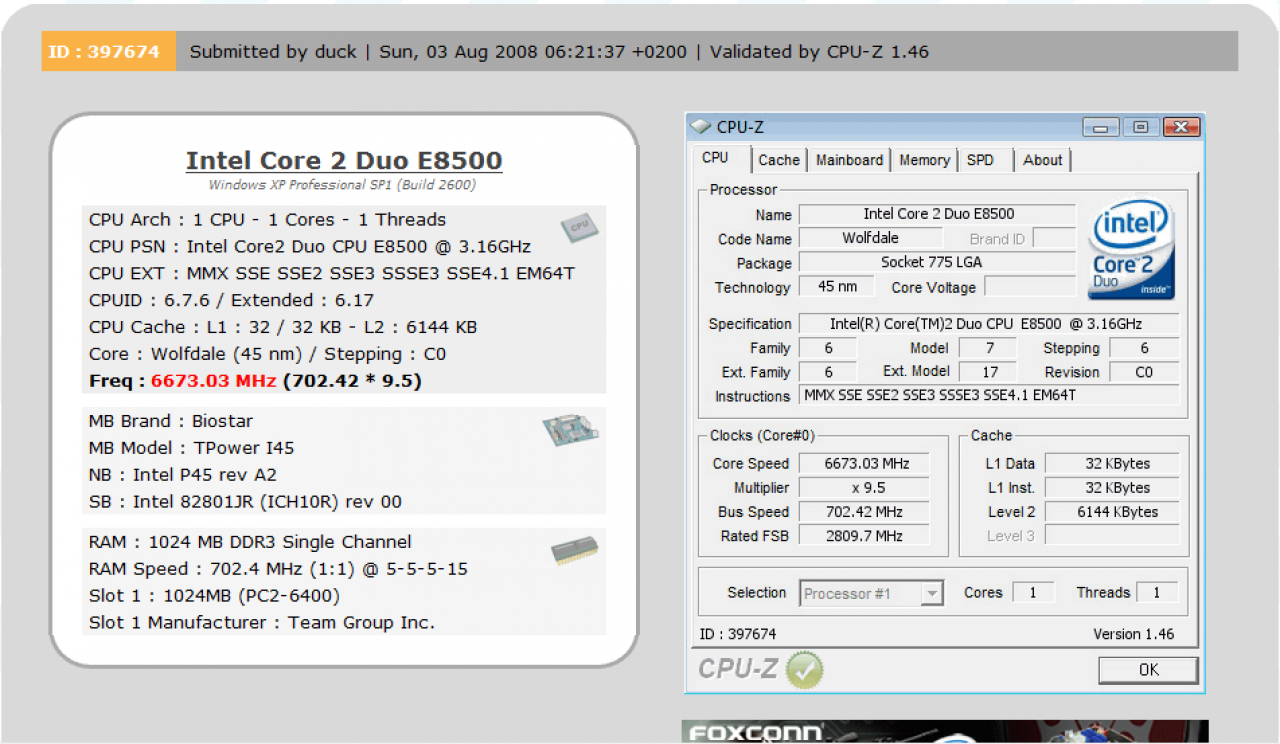Click the green validated checkmark badge
This screenshot has height=744, width=1280.
pyautogui.click(x=804, y=670)
